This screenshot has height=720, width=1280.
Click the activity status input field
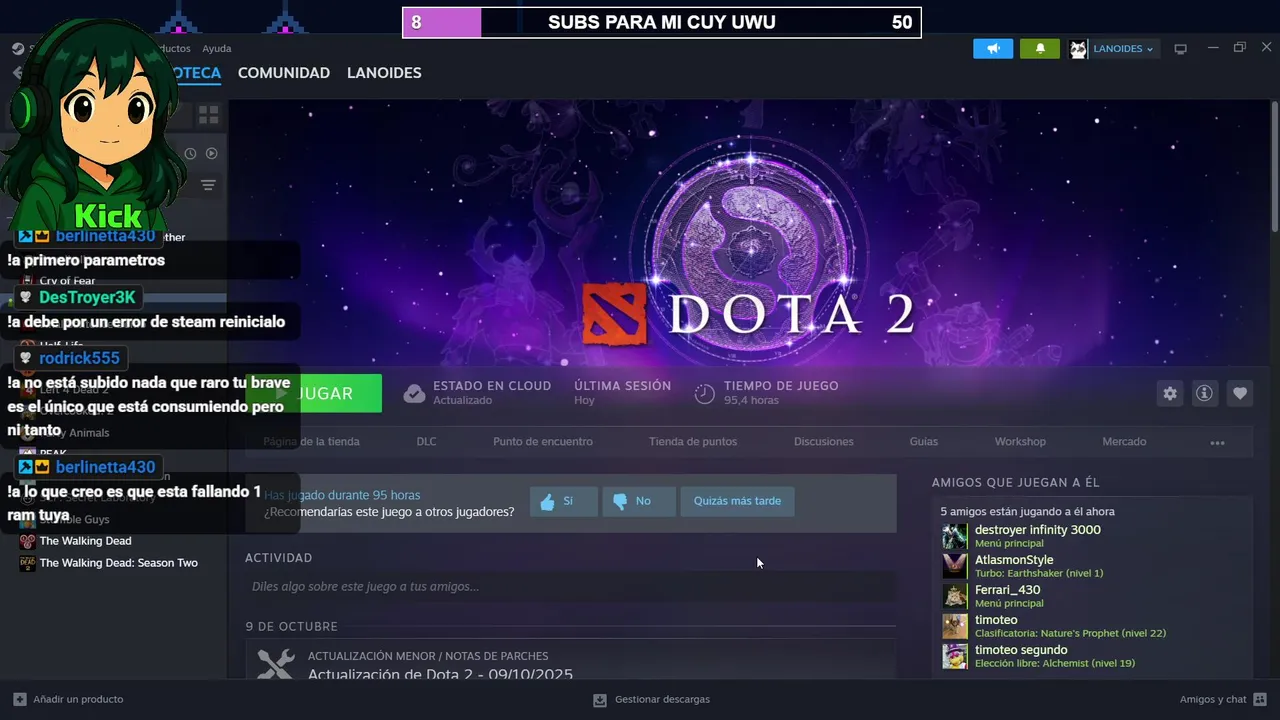570,586
